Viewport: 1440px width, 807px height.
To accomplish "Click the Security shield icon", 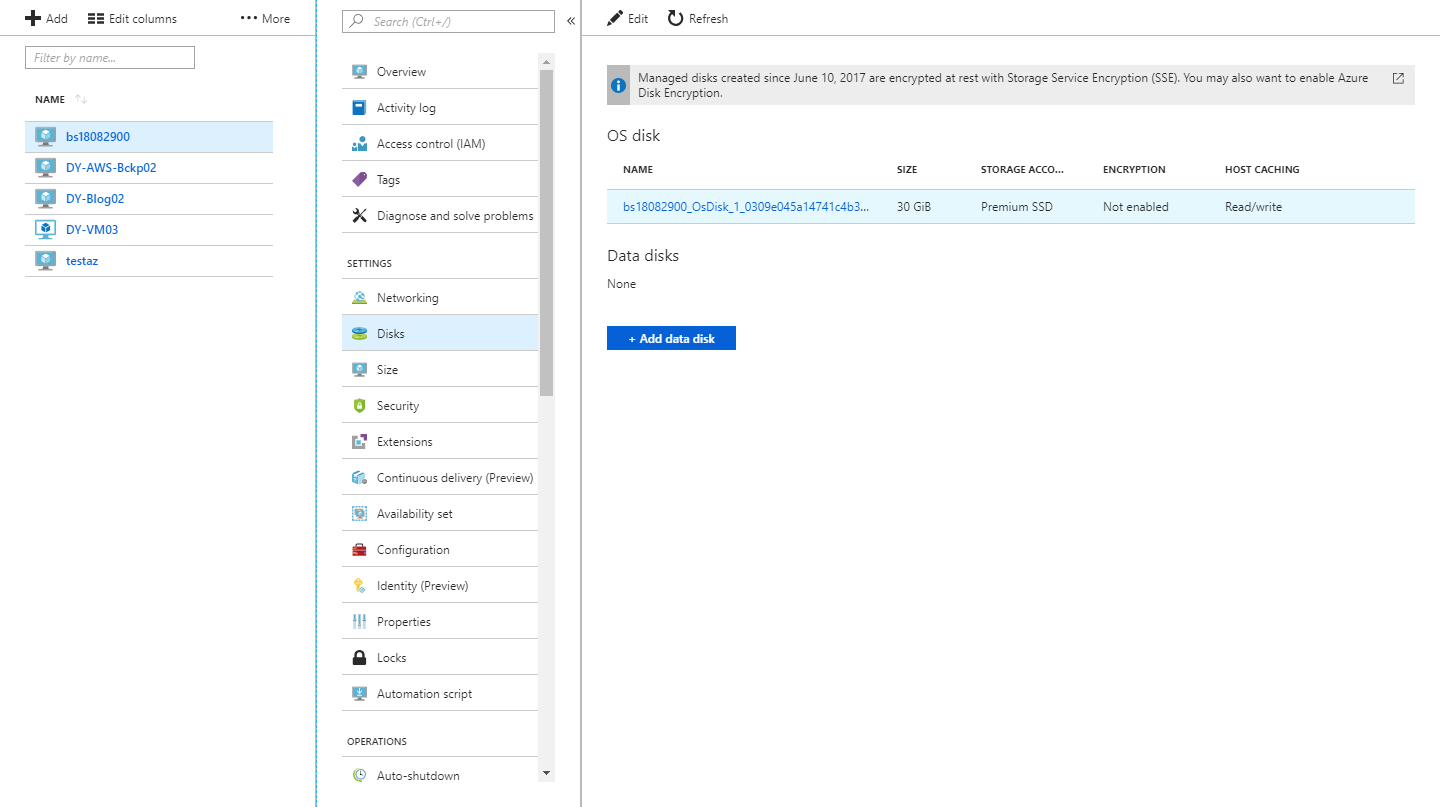I will click(x=359, y=406).
